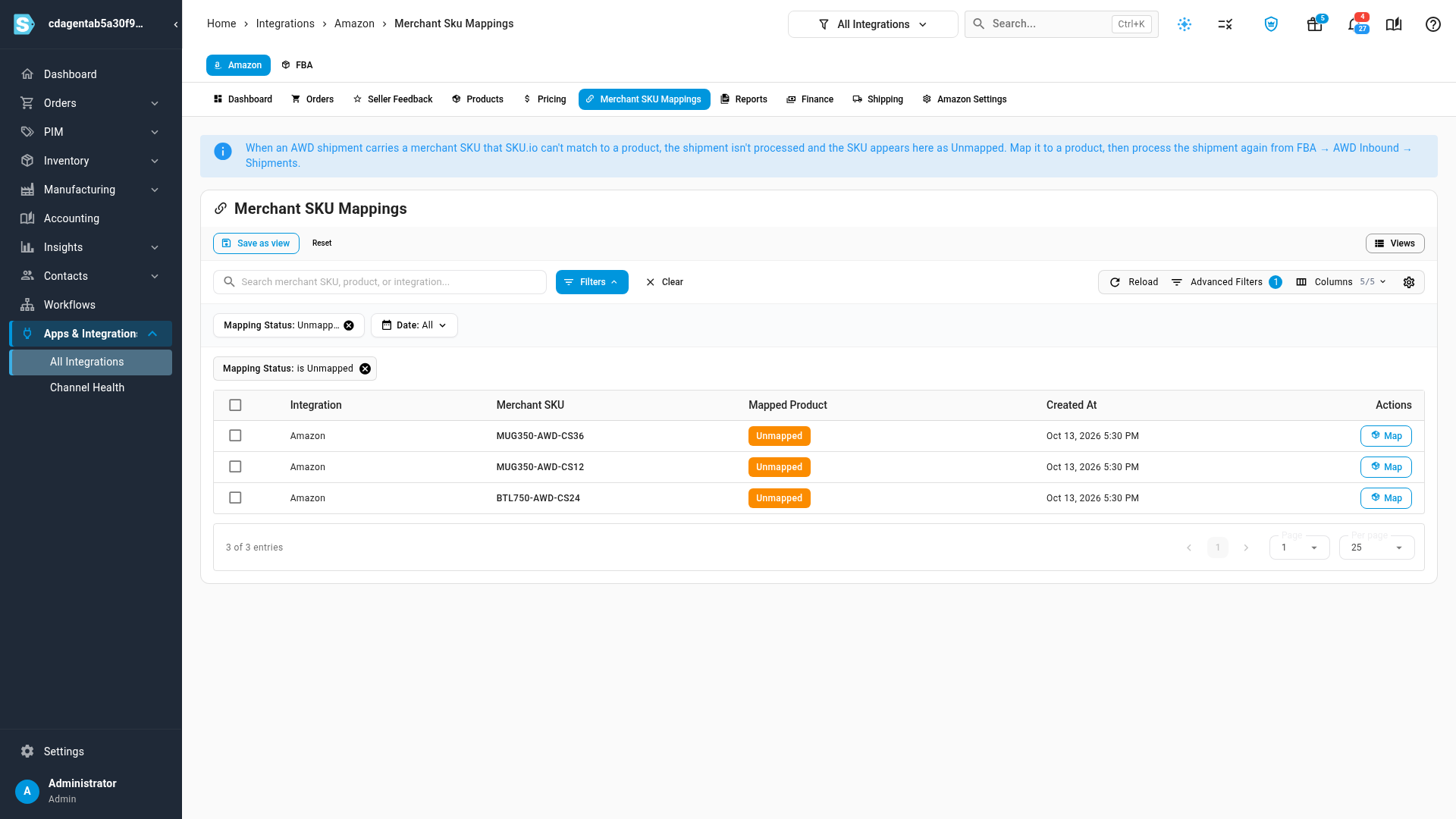Select the checkbox for MUG350-AWD-CS36
The width and height of the screenshot is (1456, 819).
(x=235, y=436)
